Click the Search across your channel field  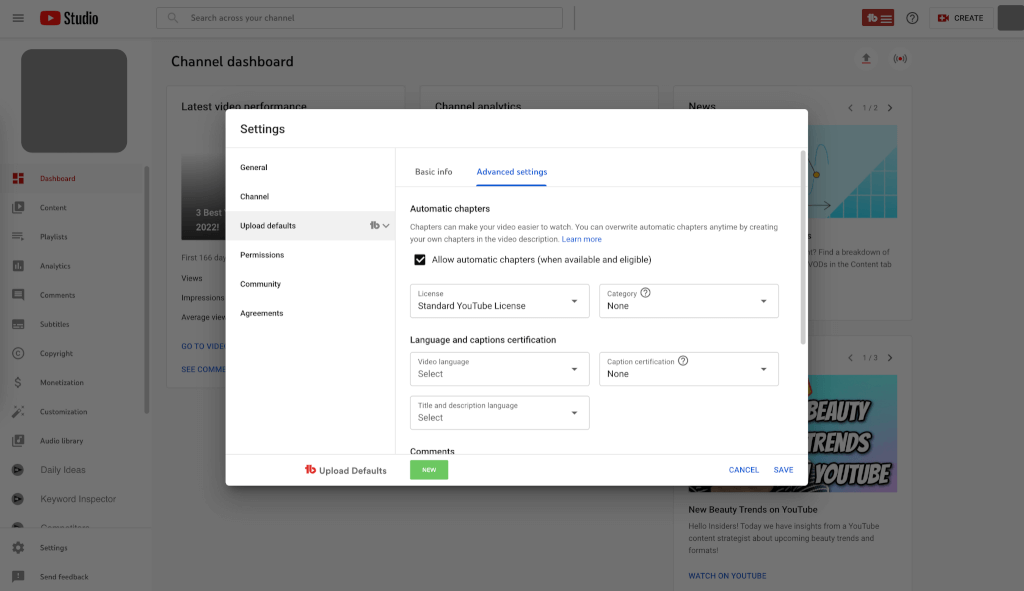(360, 18)
